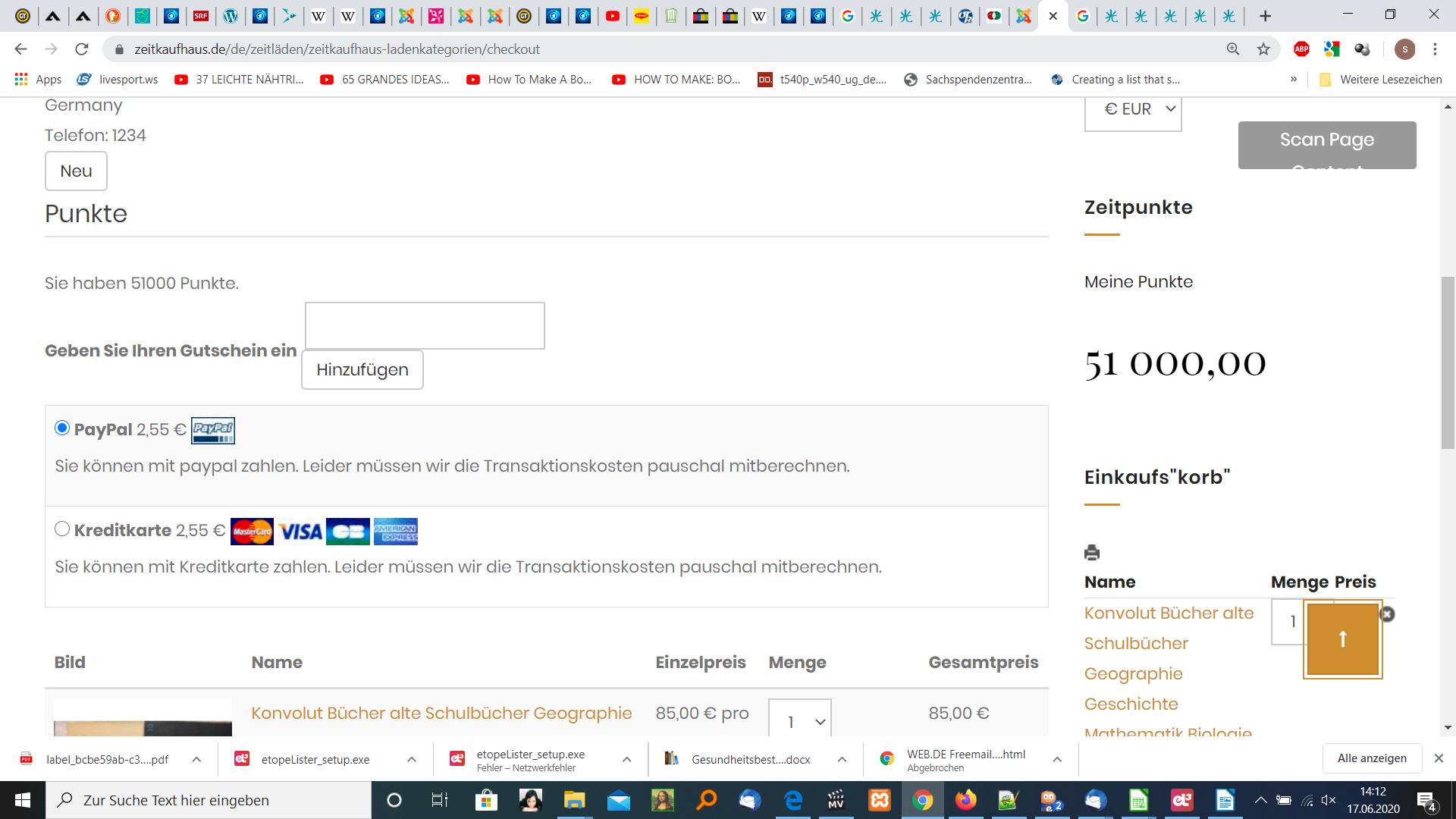
Task: Open the AdBlock Plus extension icon
Action: coord(1301,49)
